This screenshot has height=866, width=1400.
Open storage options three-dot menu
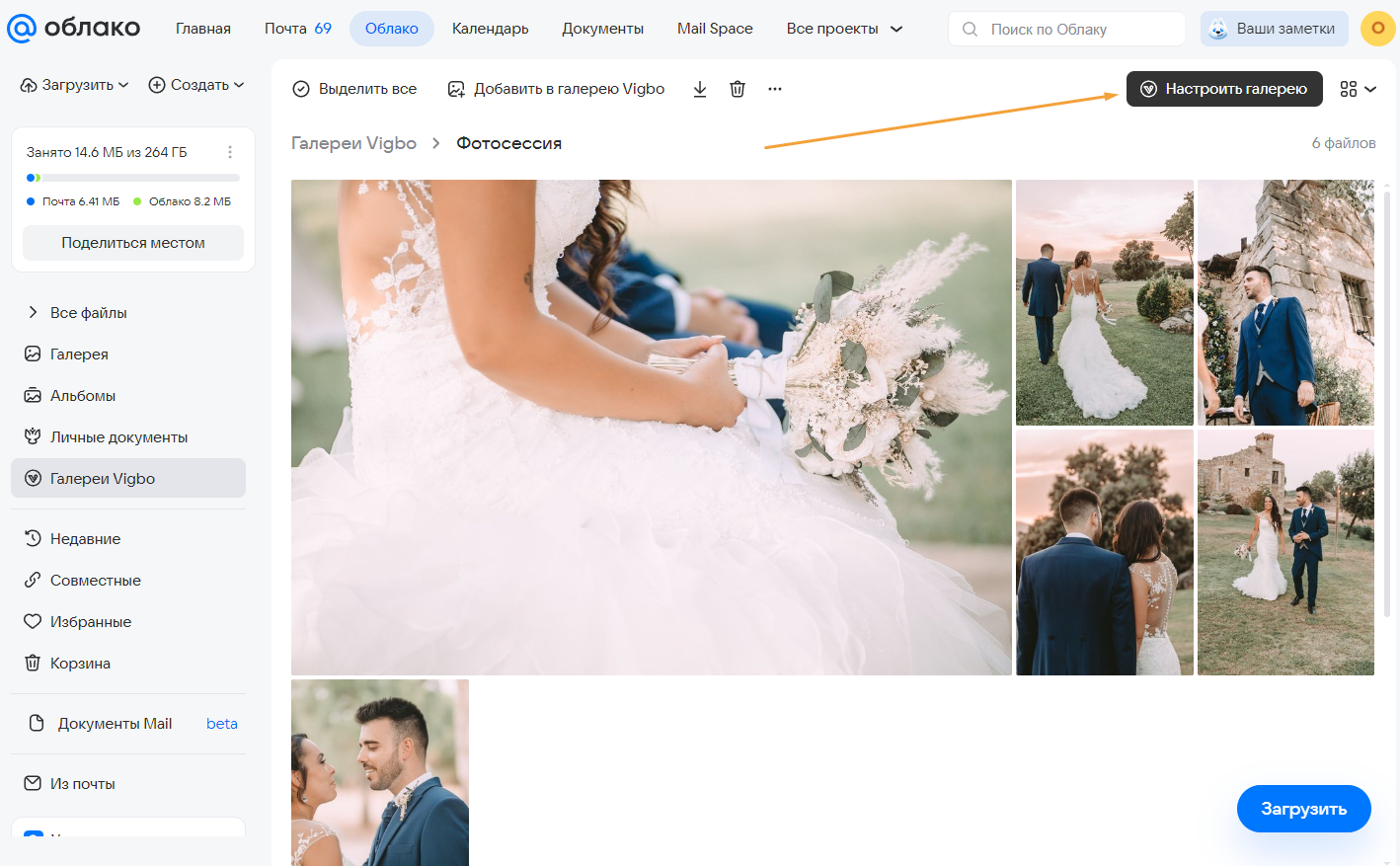coord(230,152)
